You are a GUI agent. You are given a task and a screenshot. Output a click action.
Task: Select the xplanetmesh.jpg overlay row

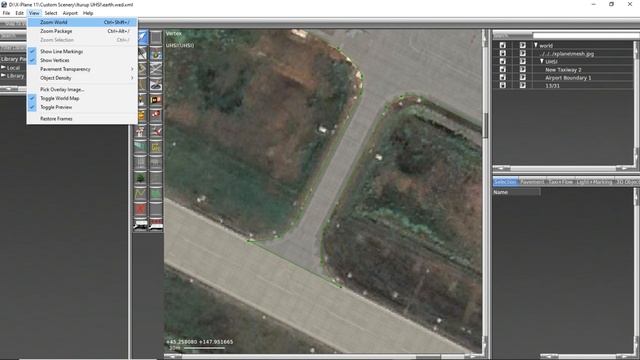567,53
